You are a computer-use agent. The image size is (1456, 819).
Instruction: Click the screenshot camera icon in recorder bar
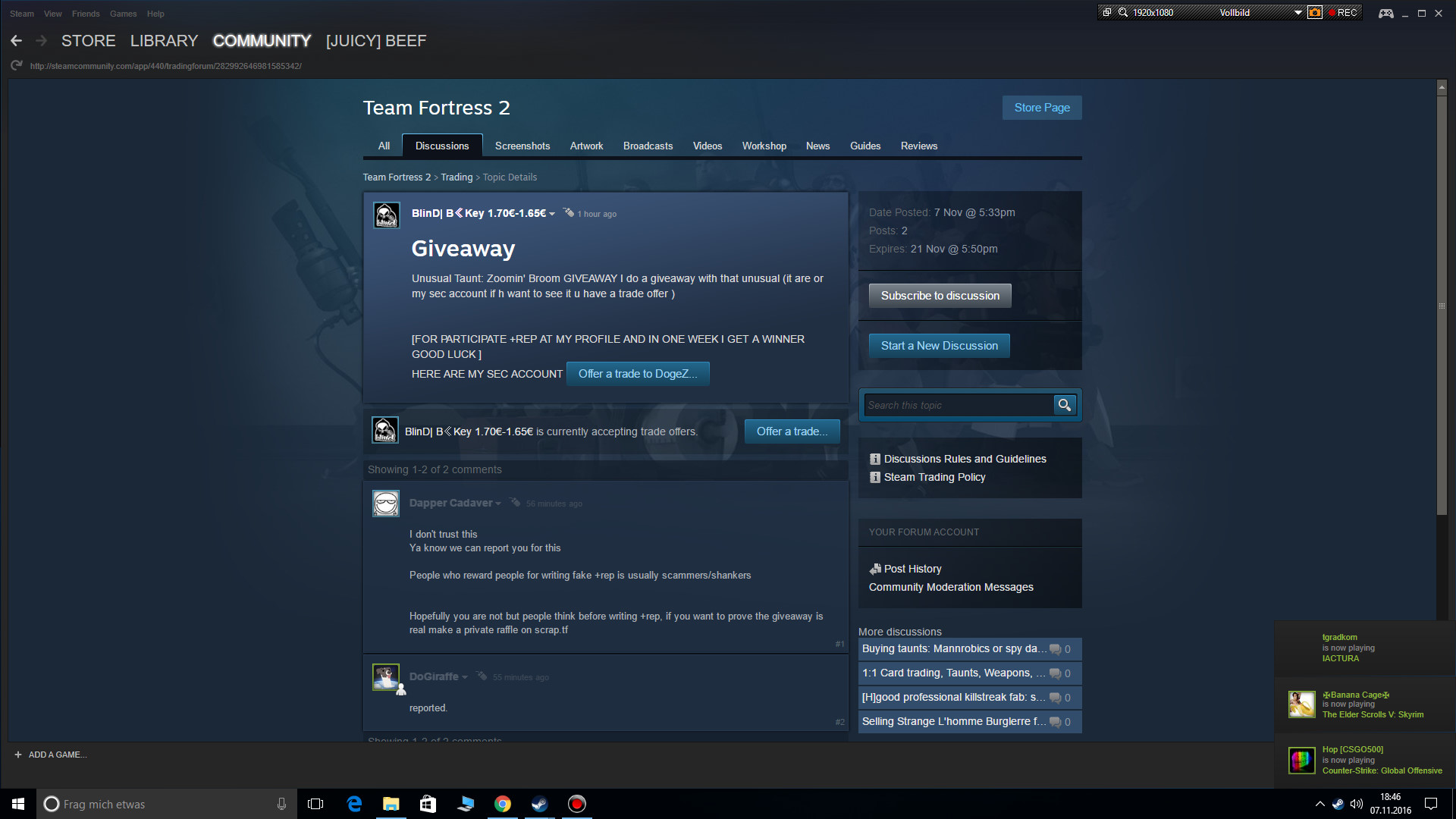click(x=1315, y=12)
